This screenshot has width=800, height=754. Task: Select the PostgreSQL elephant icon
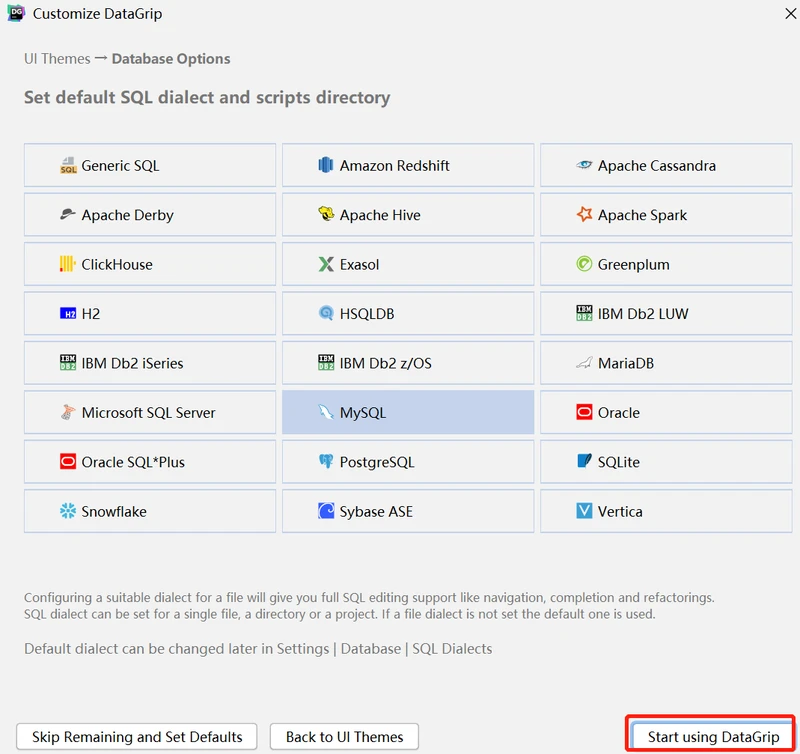[x=326, y=461]
